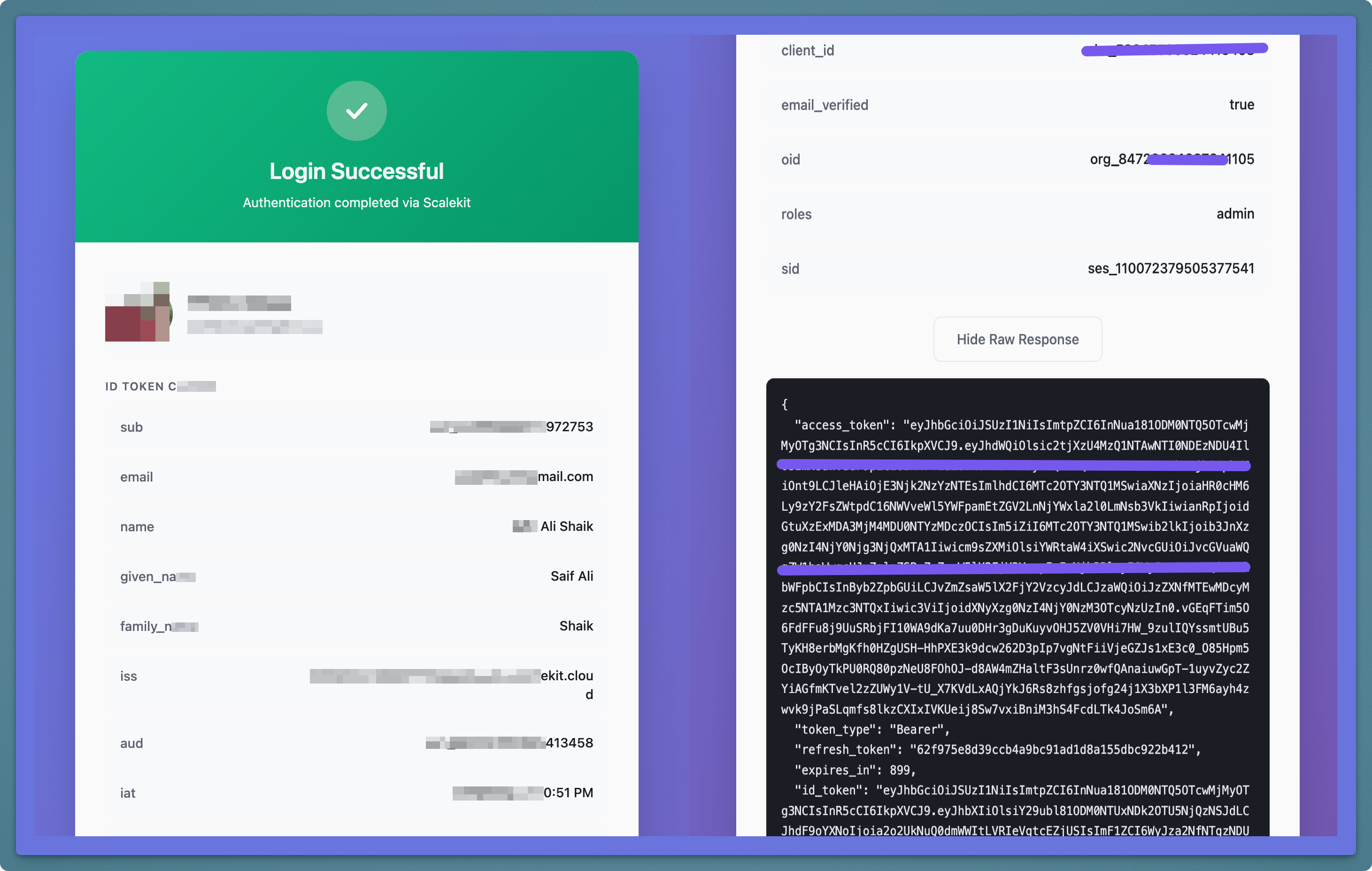Click the Login Successful header banner
This screenshot has height=871, width=1372.
[x=356, y=171]
